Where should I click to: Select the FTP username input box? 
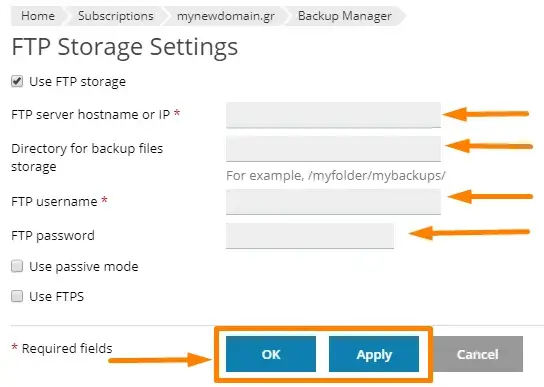333,202
